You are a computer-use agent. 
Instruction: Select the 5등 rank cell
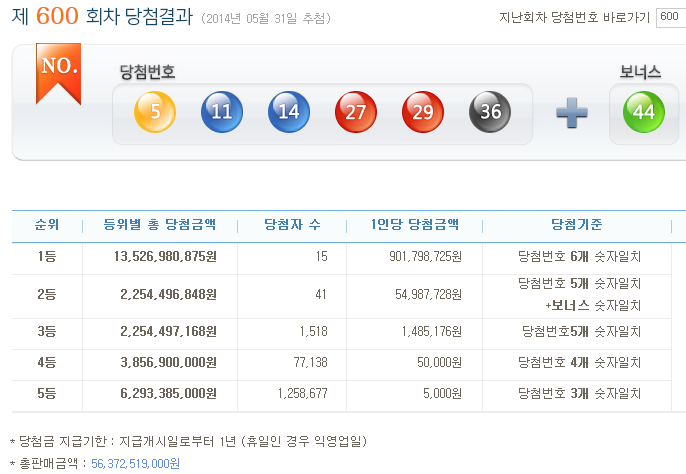(x=47, y=393)
